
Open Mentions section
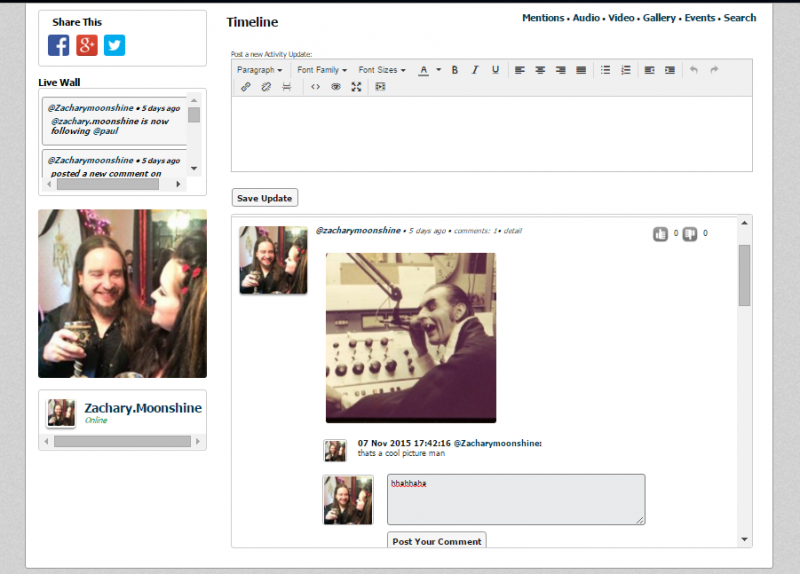(543, 18)
